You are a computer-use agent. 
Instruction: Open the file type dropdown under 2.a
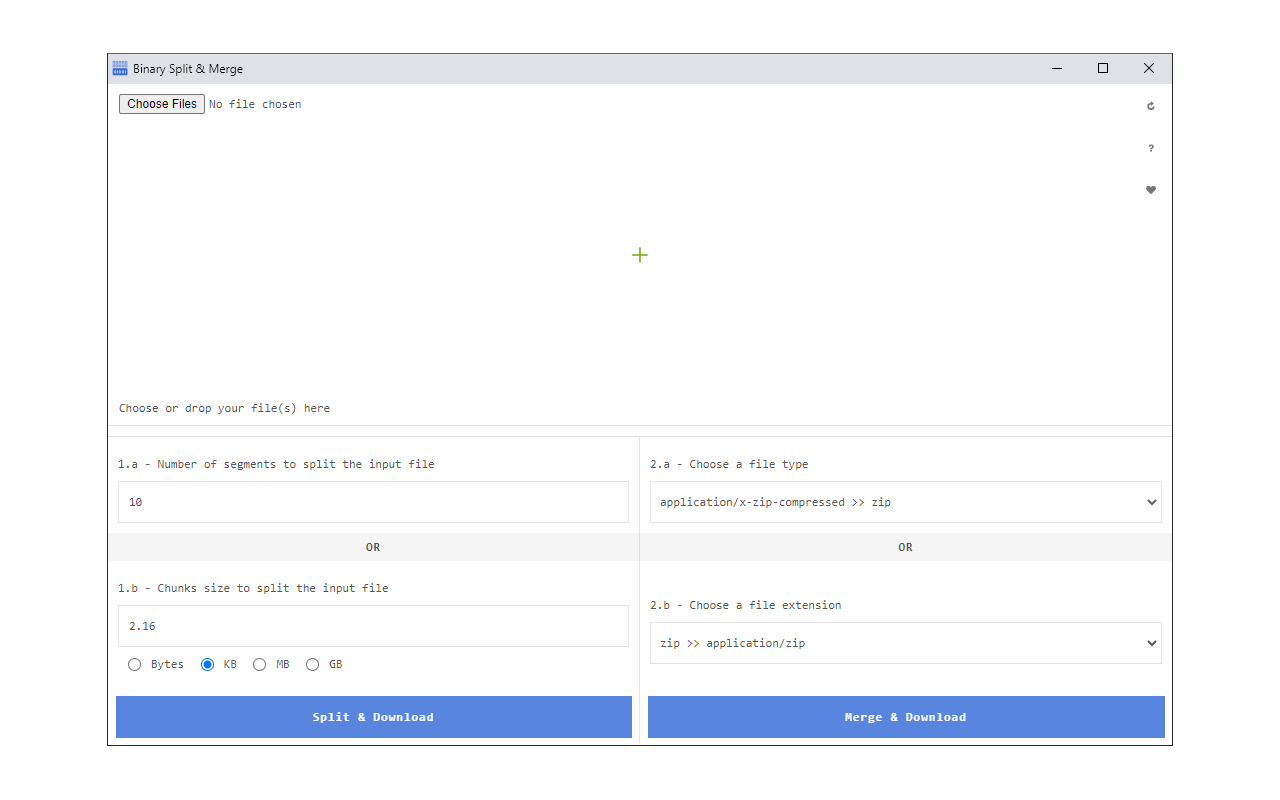(905, 502)
